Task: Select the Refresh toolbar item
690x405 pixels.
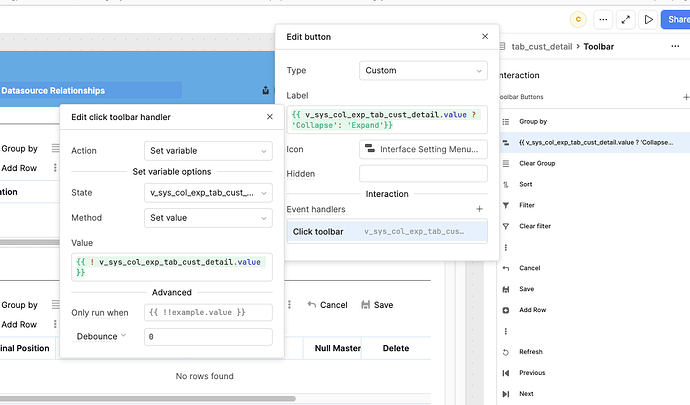Action: tap(594, 352)
